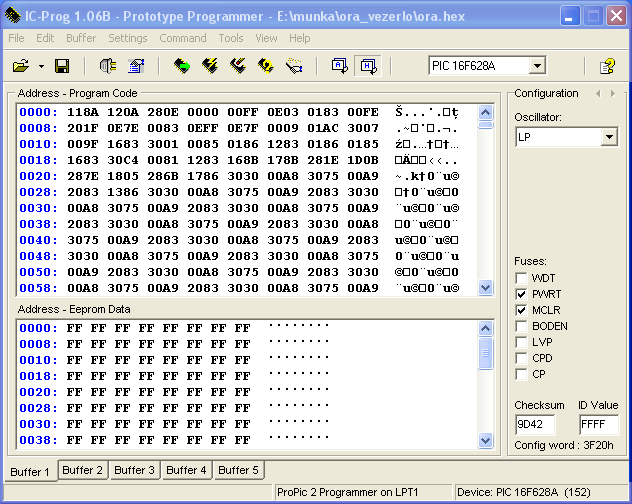
Task: Switch to Buffer 2 tab
Action: coord(83,470)
